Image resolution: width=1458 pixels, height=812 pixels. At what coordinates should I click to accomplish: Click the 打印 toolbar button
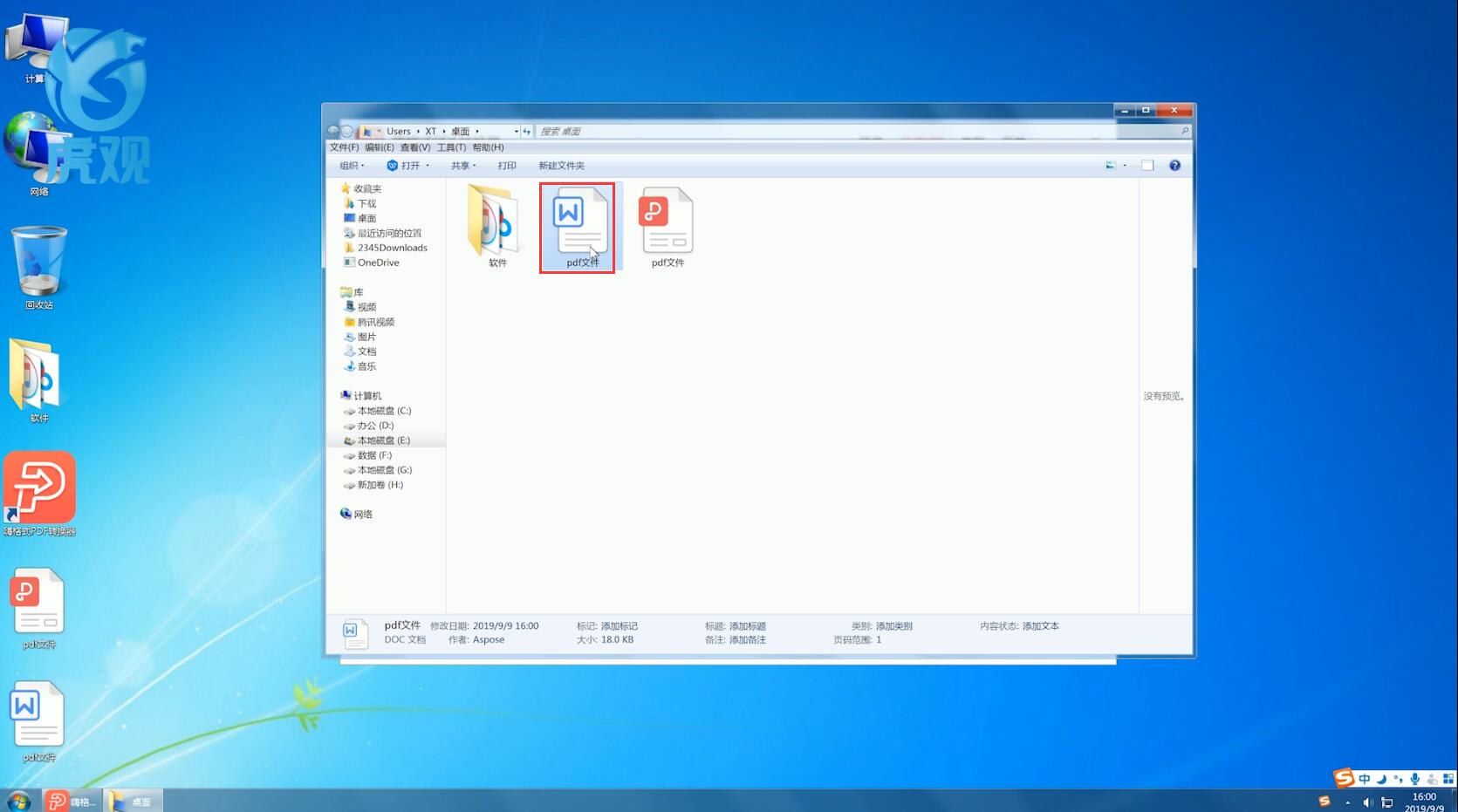tap(507, 166)
